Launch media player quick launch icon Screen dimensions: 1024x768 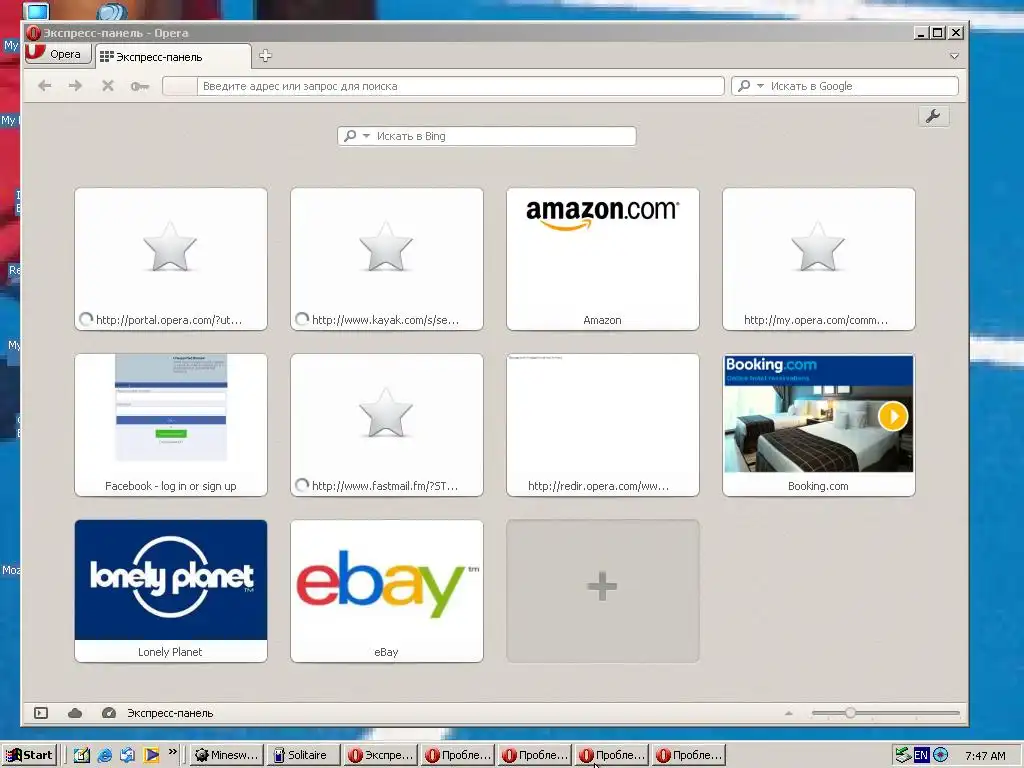click(x=152, y=755)
